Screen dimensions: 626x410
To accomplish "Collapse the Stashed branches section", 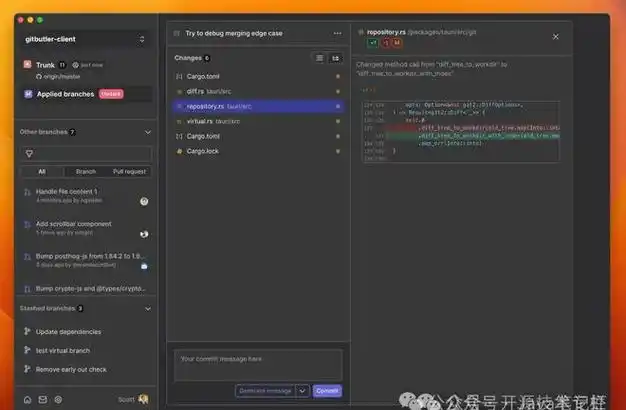I will click(x=148, y=308).
